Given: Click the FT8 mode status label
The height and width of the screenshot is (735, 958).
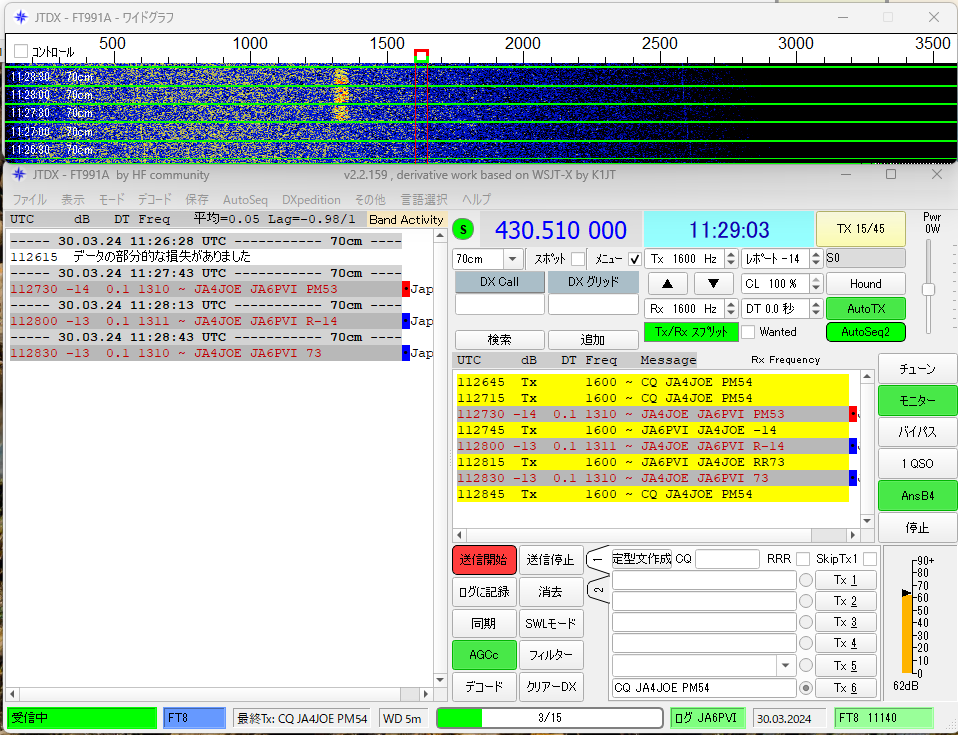Looking at the screenshot, I should point(194,718).
